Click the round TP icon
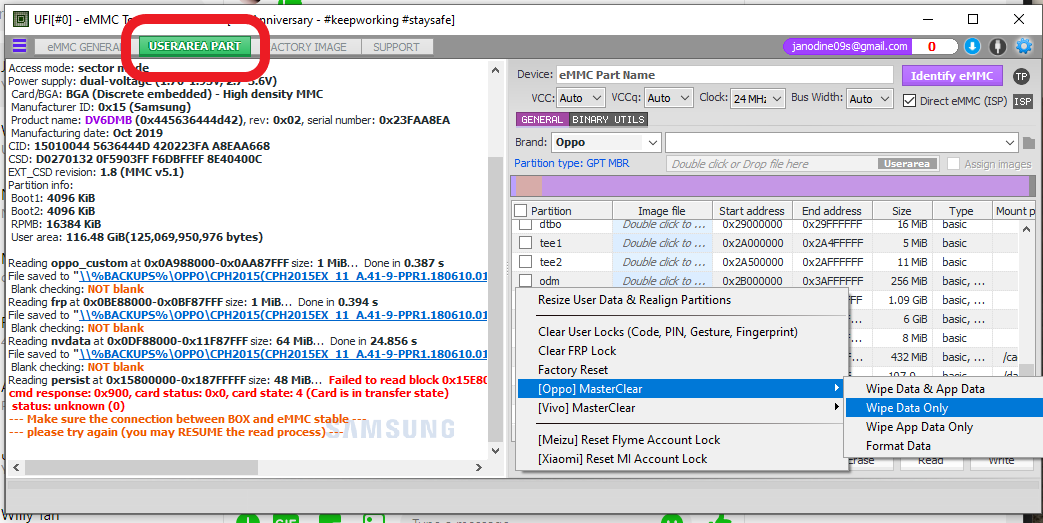The image size is (1043, 523). click(1021, 76)
